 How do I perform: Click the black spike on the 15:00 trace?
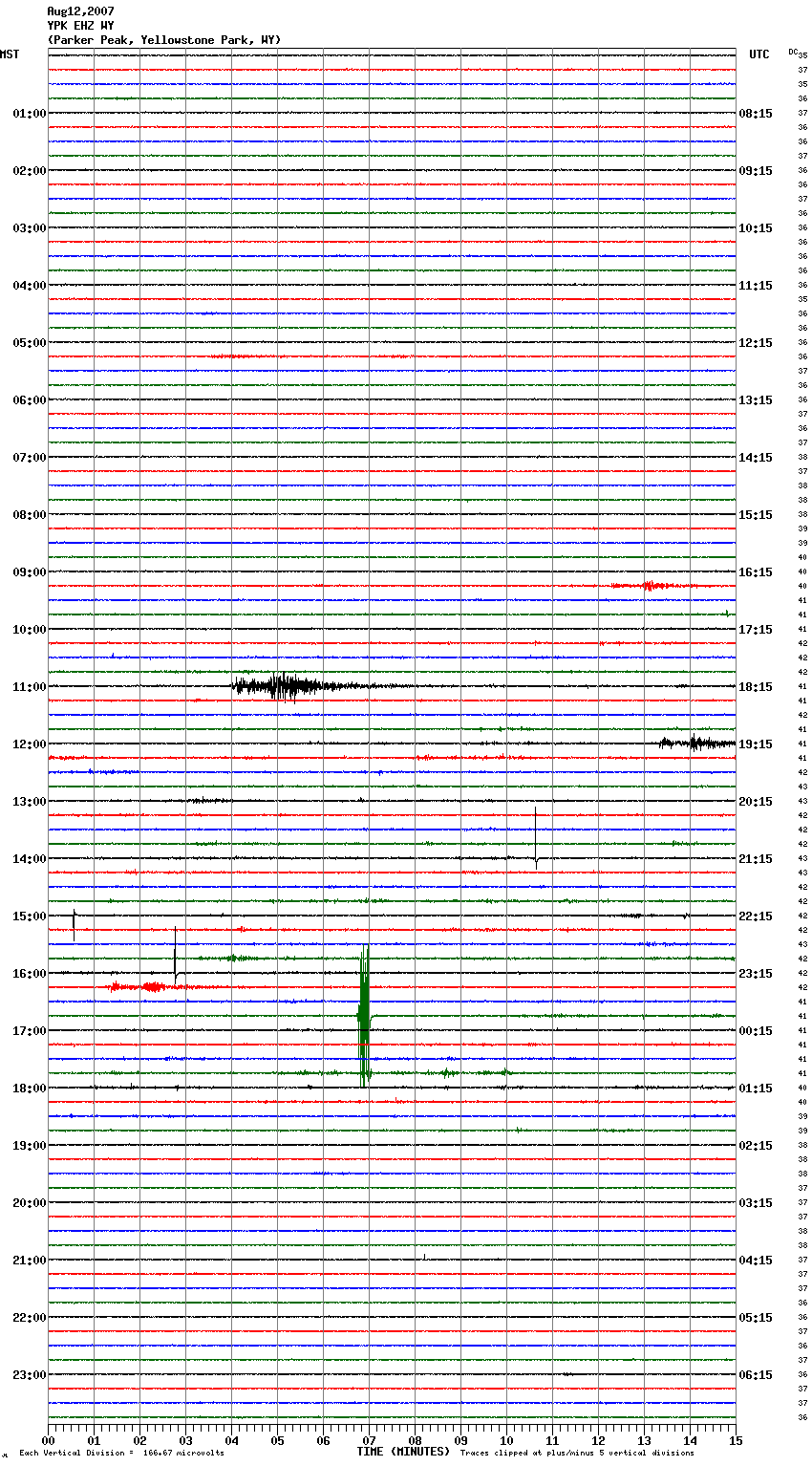tap(74, 925)
